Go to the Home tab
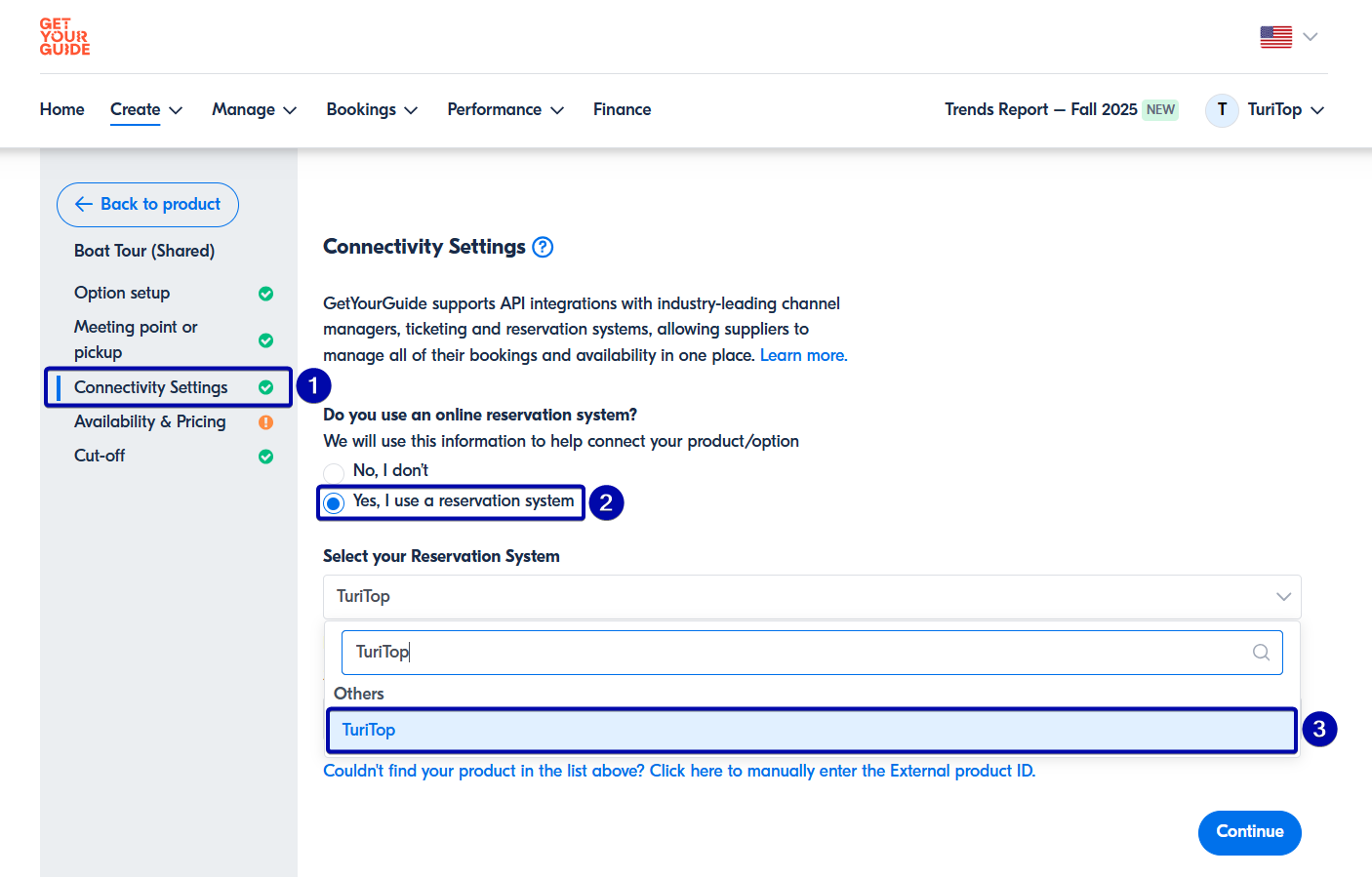 point(62,110)
